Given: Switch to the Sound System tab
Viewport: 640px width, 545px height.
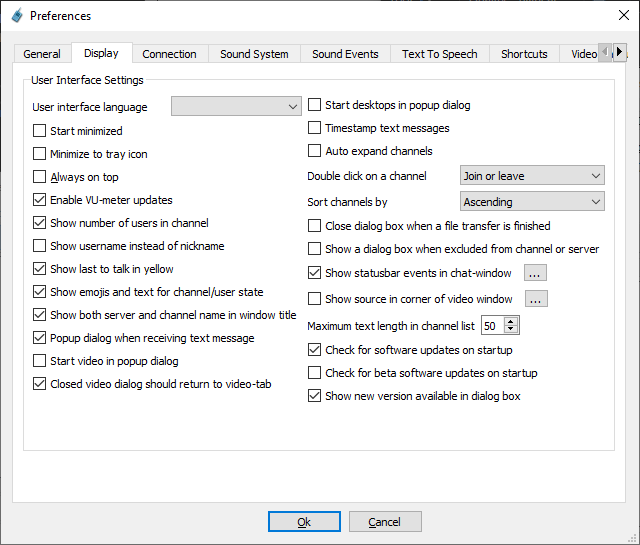Looking at the screenshot, I should pyautogui.click(x=254, y=54).
